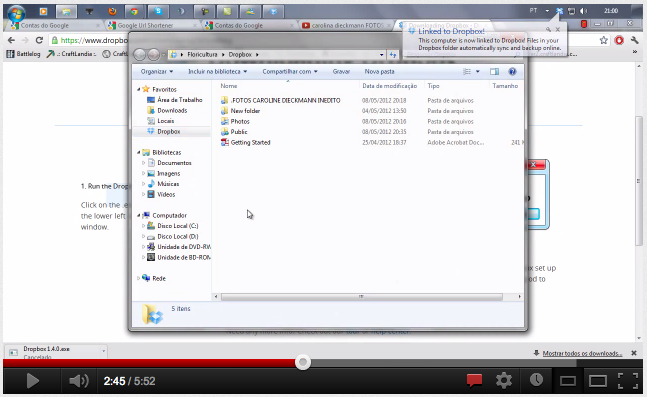Sort files by Data de modificação
The width and height of the screenshot is (647, 397).
pyautogui.click(x=390, y=86)
